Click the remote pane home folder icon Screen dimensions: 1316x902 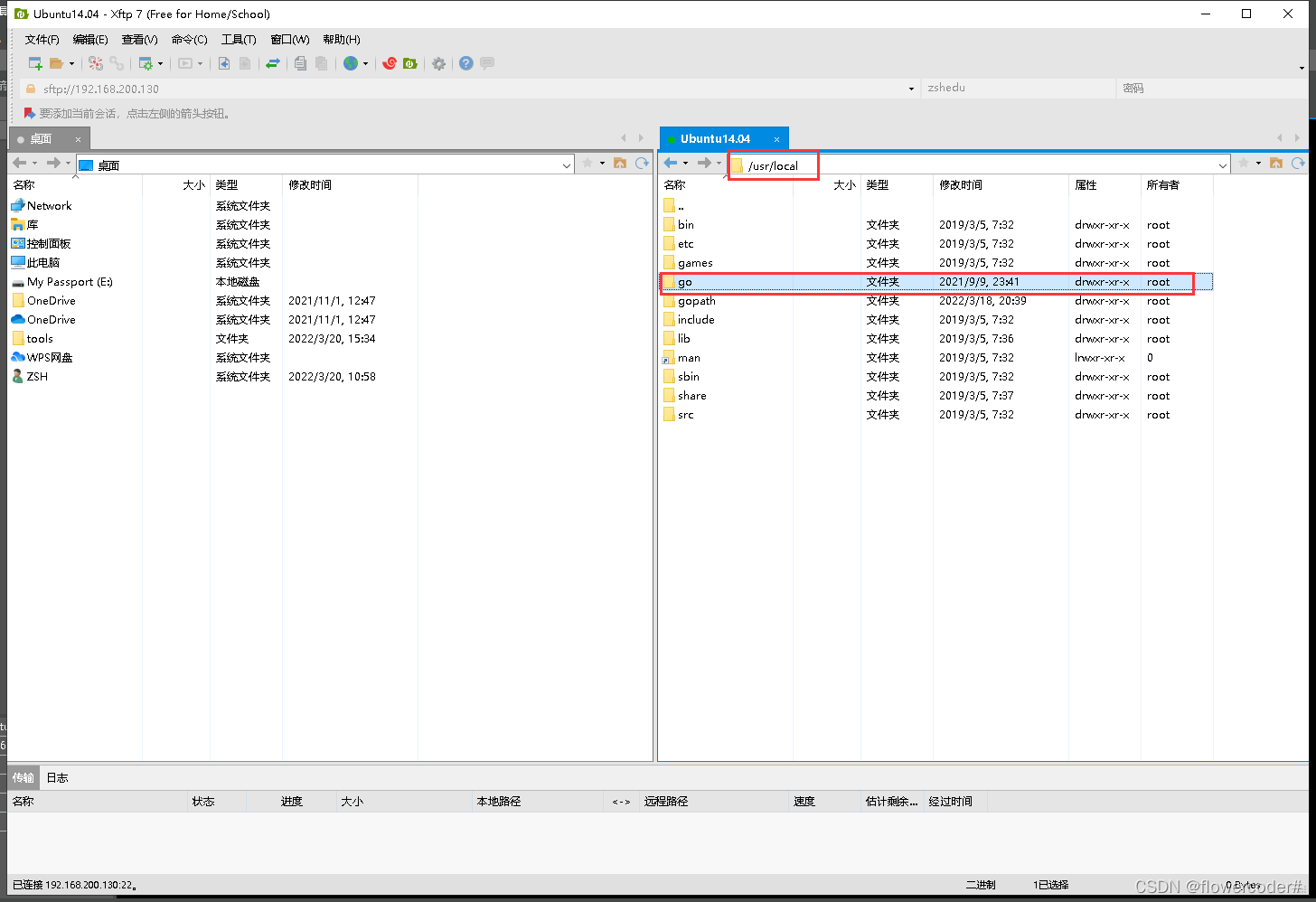pyautogui.click(x=1276, y=163)
